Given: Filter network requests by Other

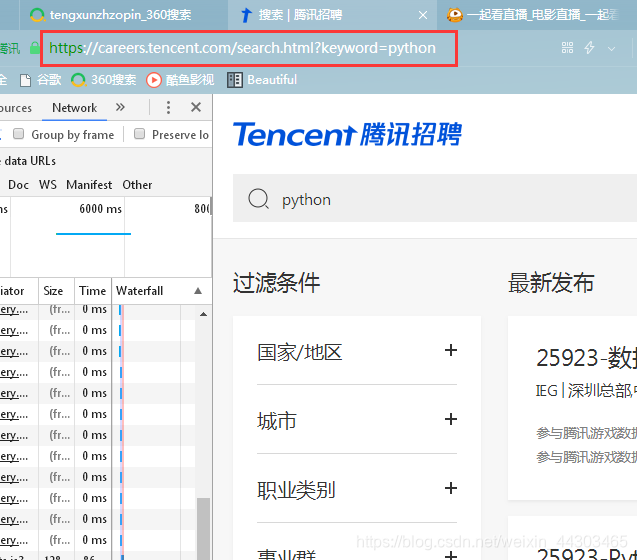Looking at the screenshot, I should 137,185.
